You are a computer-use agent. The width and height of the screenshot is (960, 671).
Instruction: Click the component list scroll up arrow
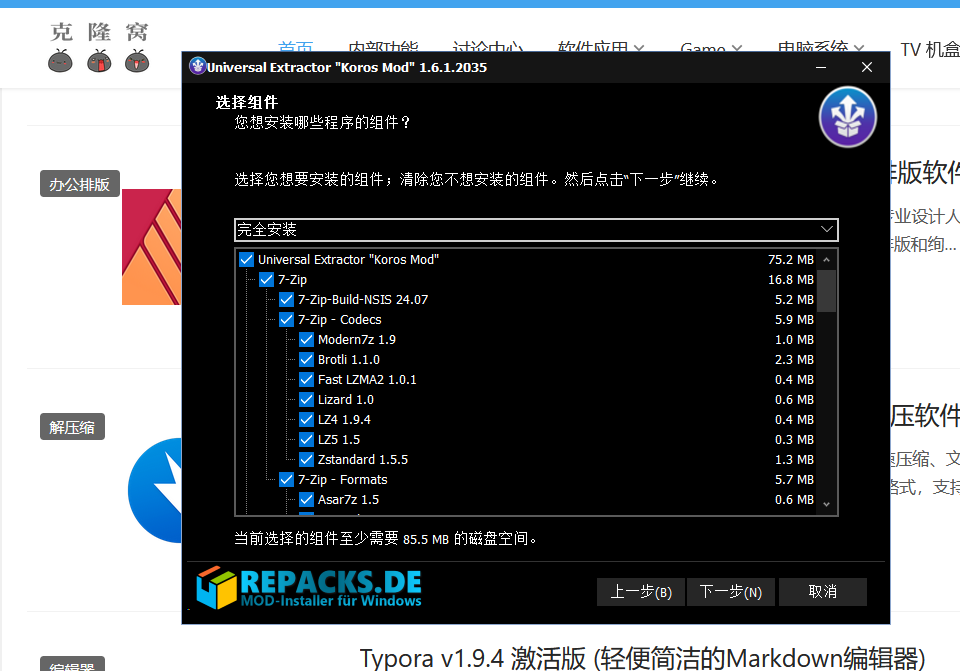827,260
